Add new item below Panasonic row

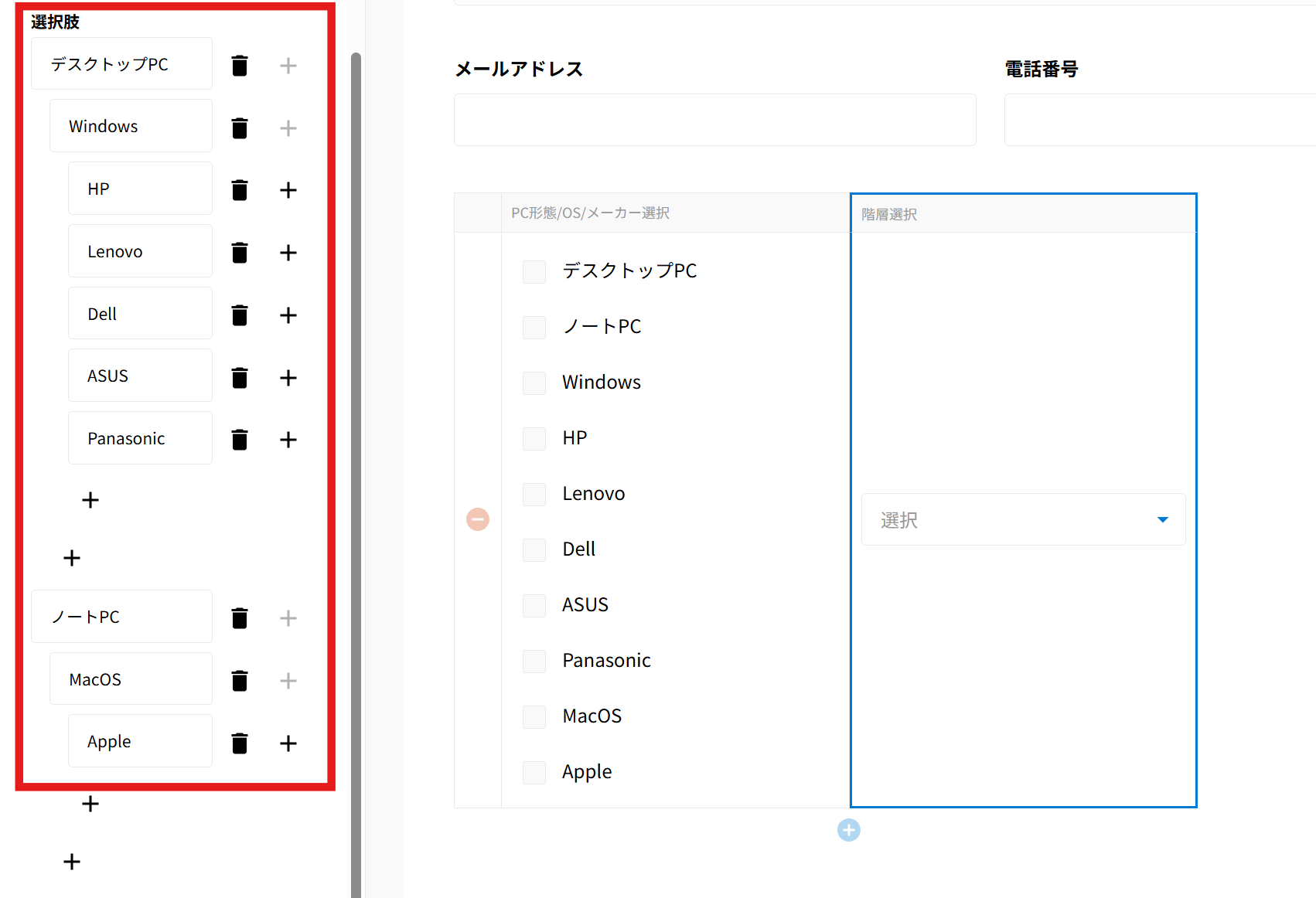tap(90, 500)
